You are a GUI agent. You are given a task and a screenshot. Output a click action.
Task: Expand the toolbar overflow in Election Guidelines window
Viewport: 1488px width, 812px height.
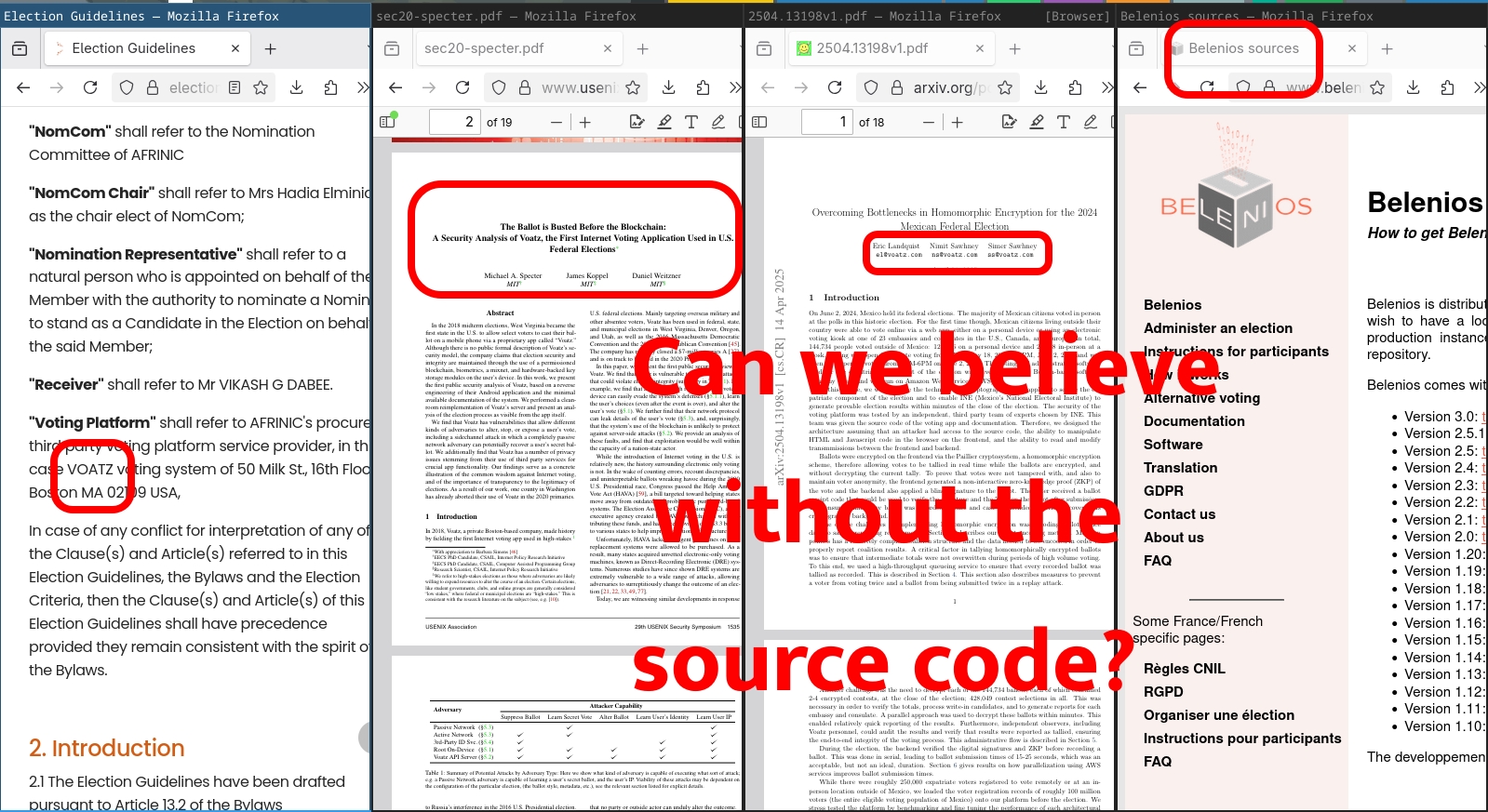point(363,87)
